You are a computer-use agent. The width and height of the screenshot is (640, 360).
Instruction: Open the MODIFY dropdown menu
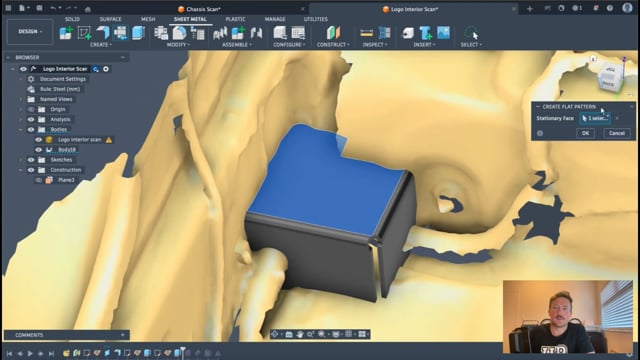coord(178,44)
